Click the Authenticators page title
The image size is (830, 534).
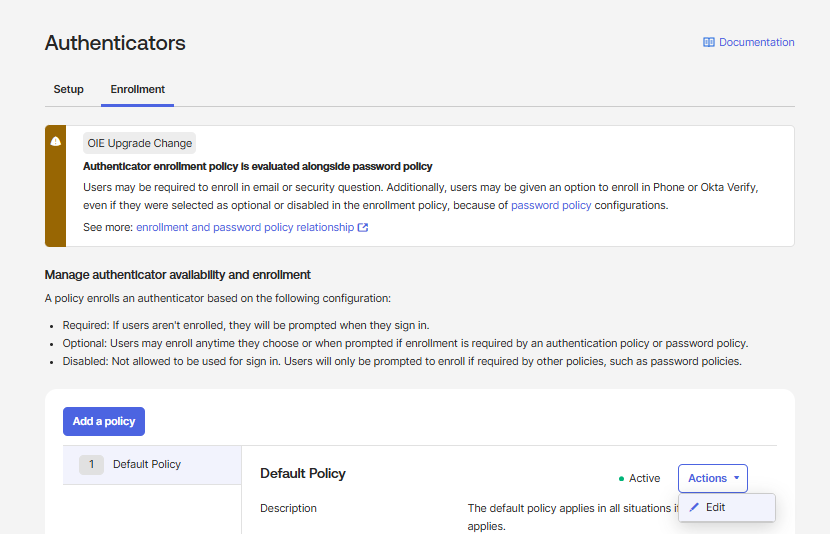[115, 43]
